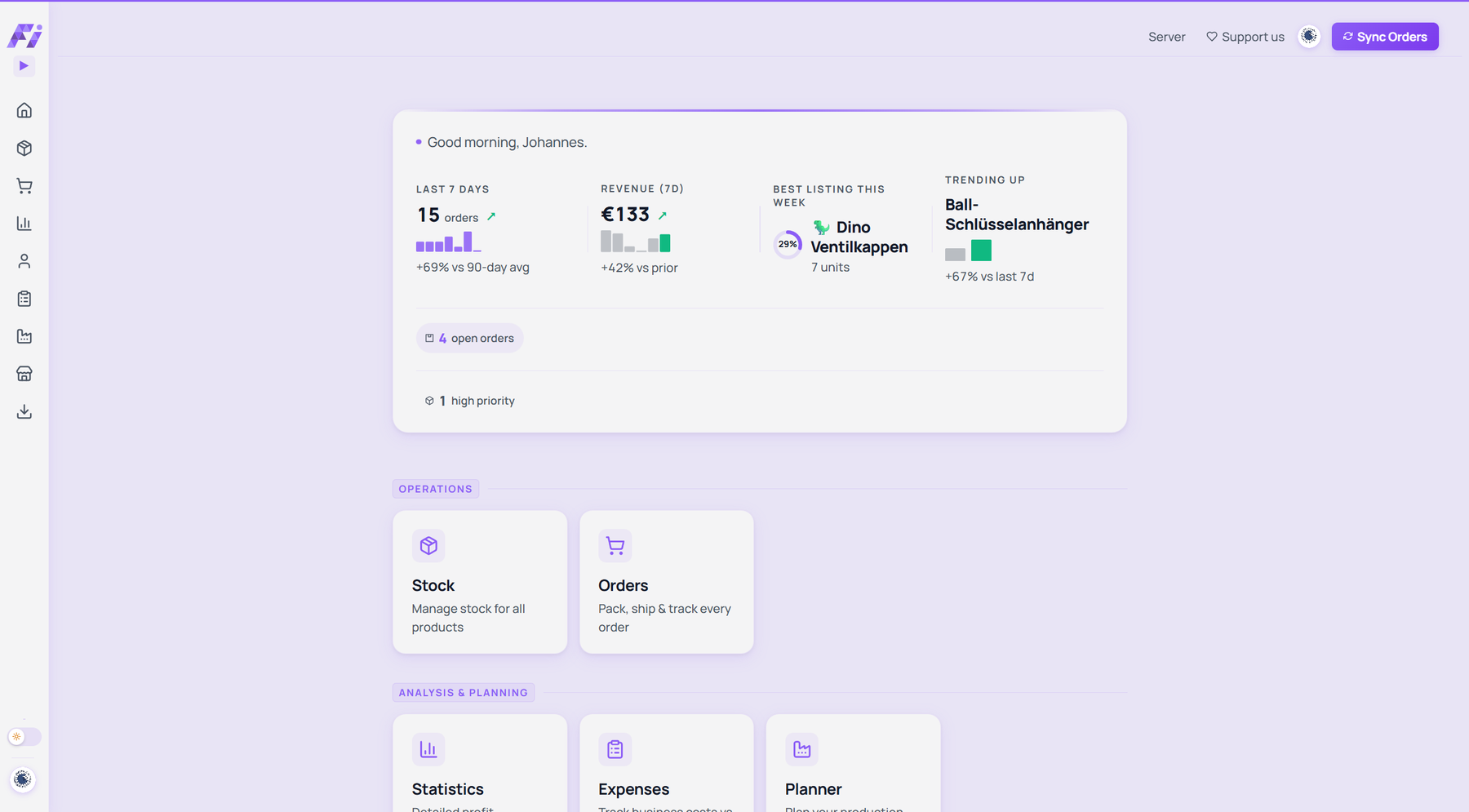Click the Stock card box icon
The width and height of the screenshot is (1469, 812).
pos(428,545)
